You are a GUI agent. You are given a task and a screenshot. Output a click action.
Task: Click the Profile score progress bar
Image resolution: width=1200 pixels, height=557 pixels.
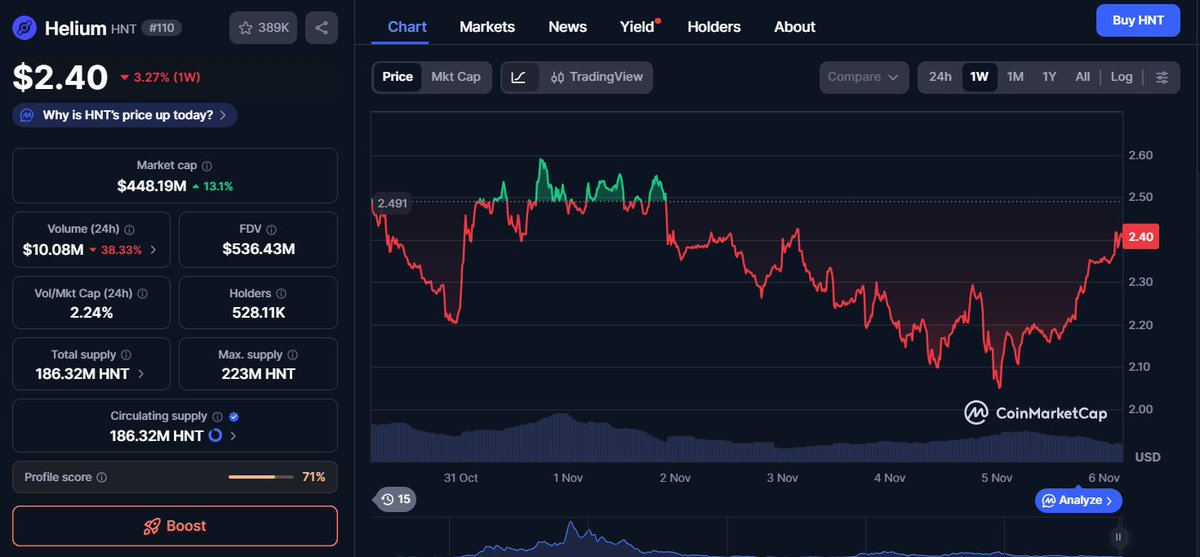click(260, 477)
